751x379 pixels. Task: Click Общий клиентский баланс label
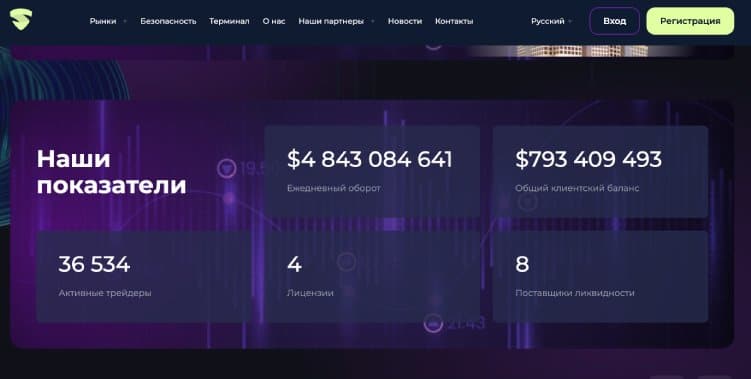(577, 188)
